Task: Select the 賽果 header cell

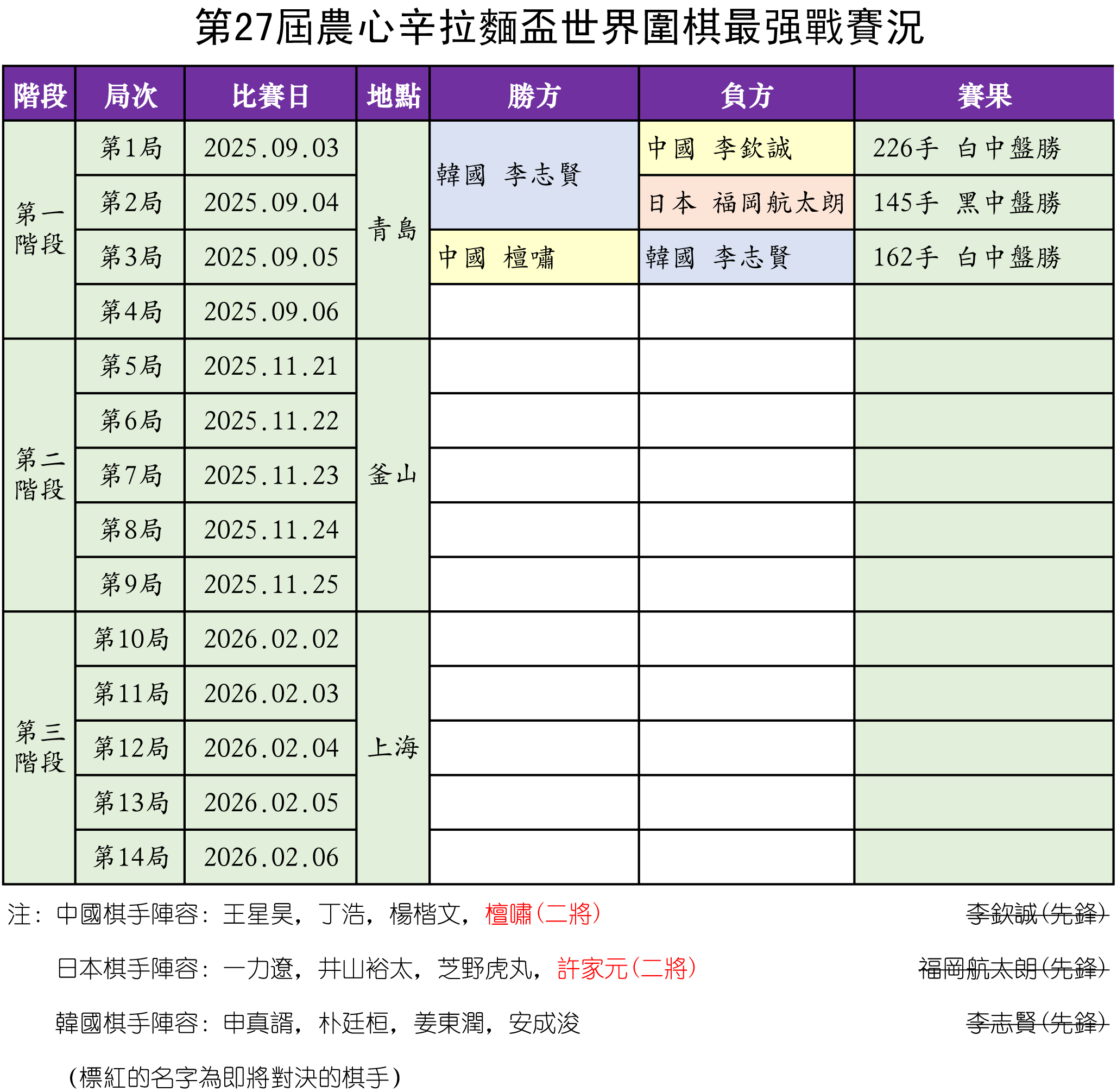Action: click(x=985, y=94)
